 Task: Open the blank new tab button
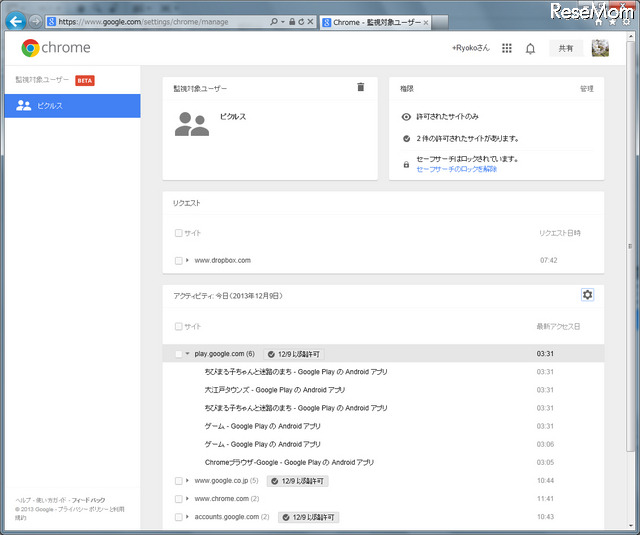point(440,22)
